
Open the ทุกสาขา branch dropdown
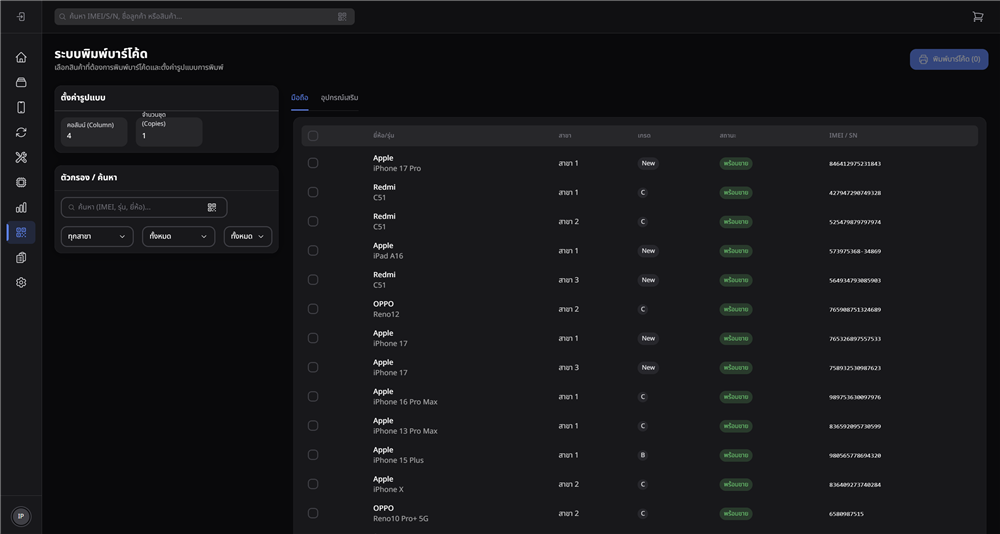(x=97, y=236)
